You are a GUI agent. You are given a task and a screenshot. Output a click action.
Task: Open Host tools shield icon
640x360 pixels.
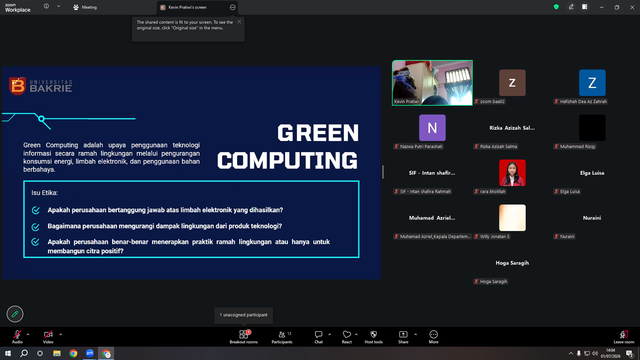pyautogui.click(x=373, y=337)
